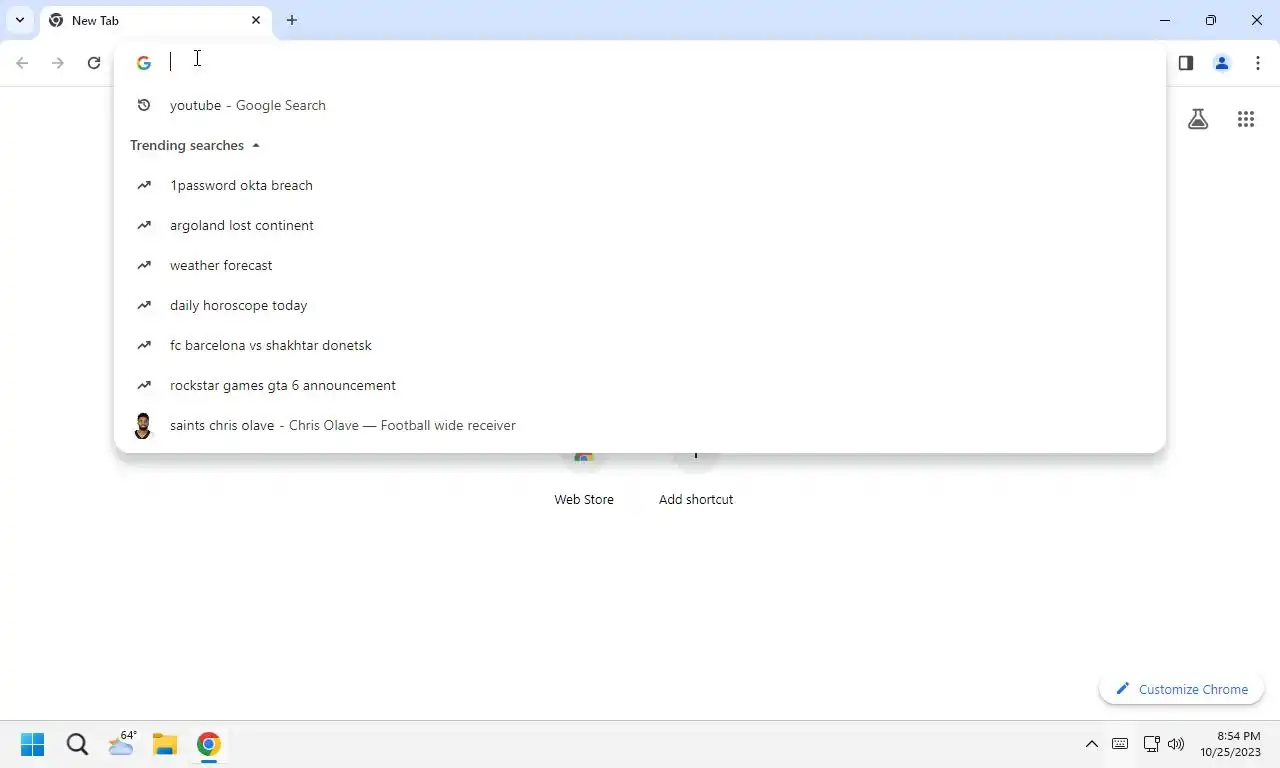This screenshot has height=768, width=1280.
Task: Click the touch keyboard tray icon
Action: (x=1120, y=744)
